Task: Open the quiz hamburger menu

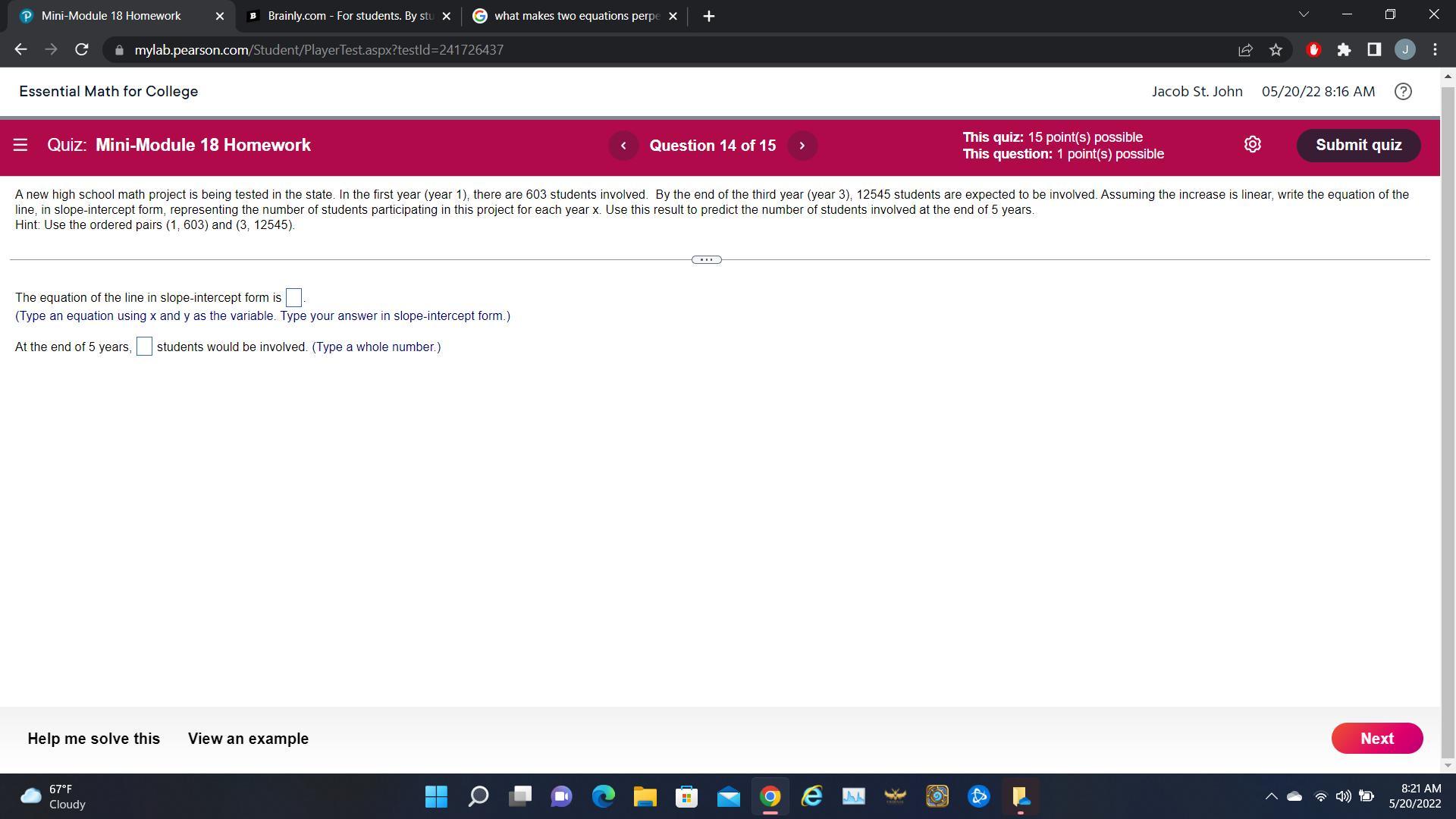Action: [x=20, y=145]
